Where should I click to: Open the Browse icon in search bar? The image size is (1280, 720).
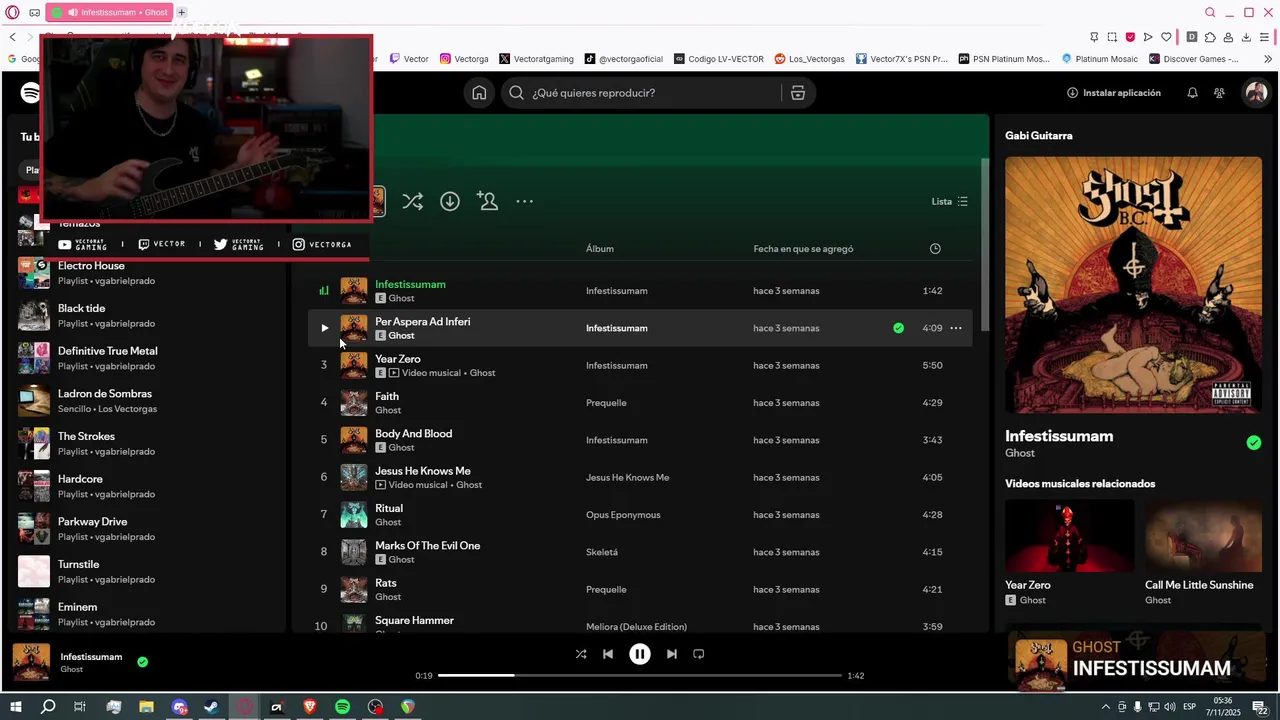click(x=798, y=93)
